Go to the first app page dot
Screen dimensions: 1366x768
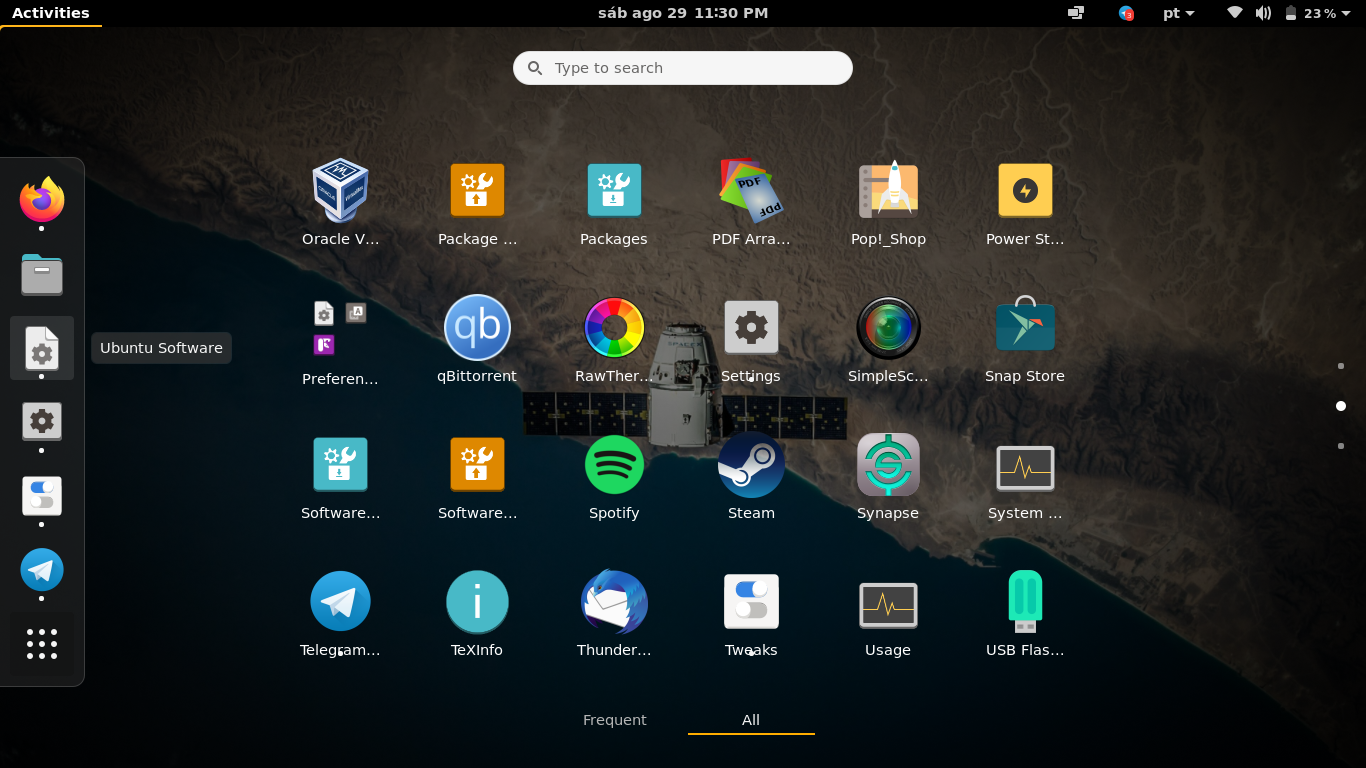pyautogui.click(x=1341, y=366)
